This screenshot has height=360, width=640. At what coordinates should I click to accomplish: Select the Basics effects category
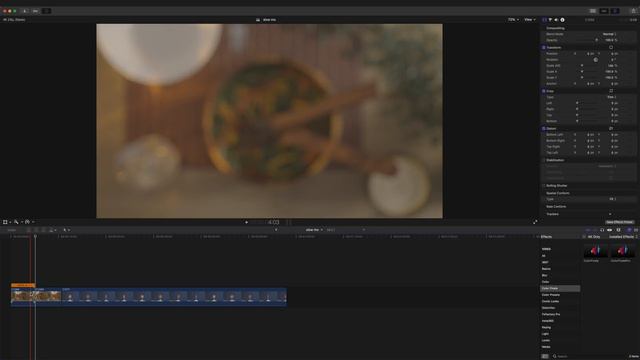(546, 269)
